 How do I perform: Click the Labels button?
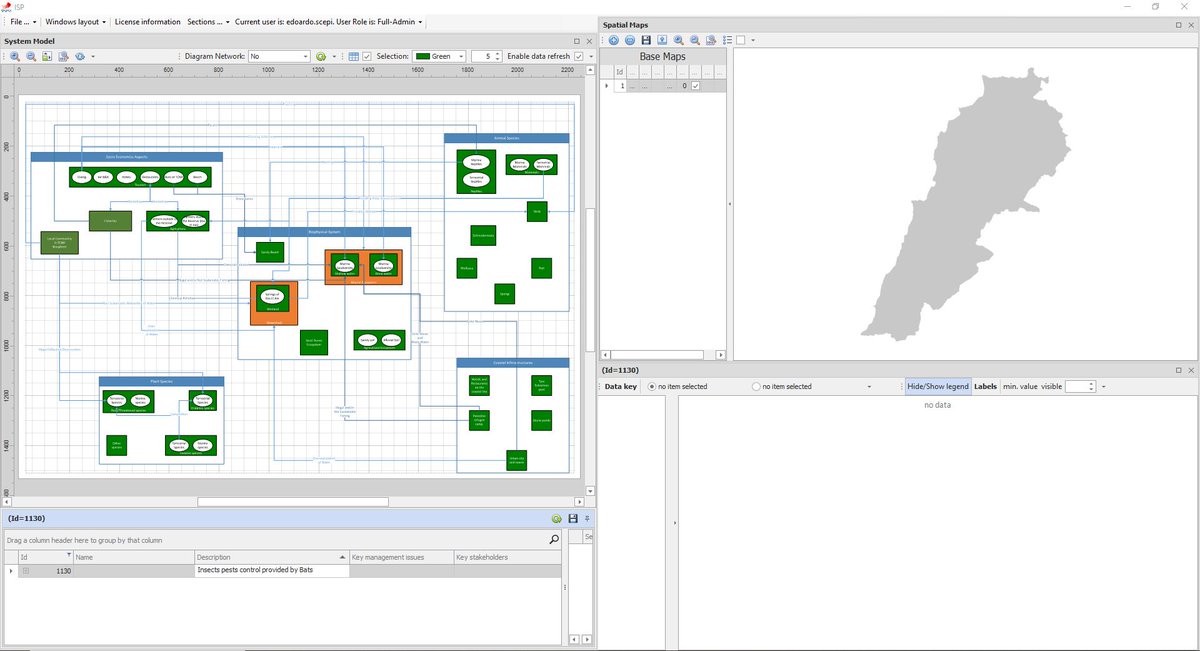click(x=986, y=386)
